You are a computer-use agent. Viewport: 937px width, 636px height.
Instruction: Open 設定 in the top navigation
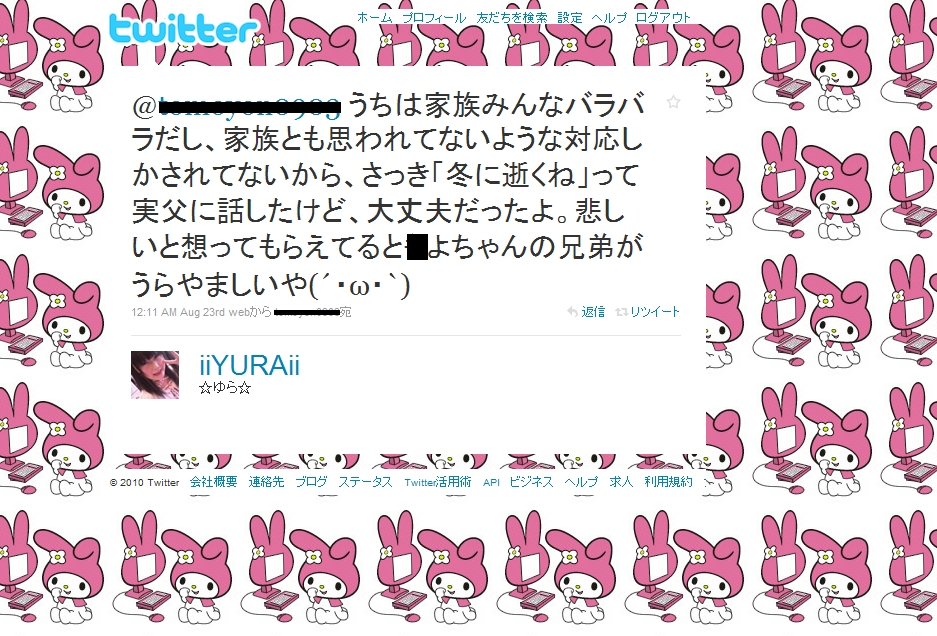(569, 18)
